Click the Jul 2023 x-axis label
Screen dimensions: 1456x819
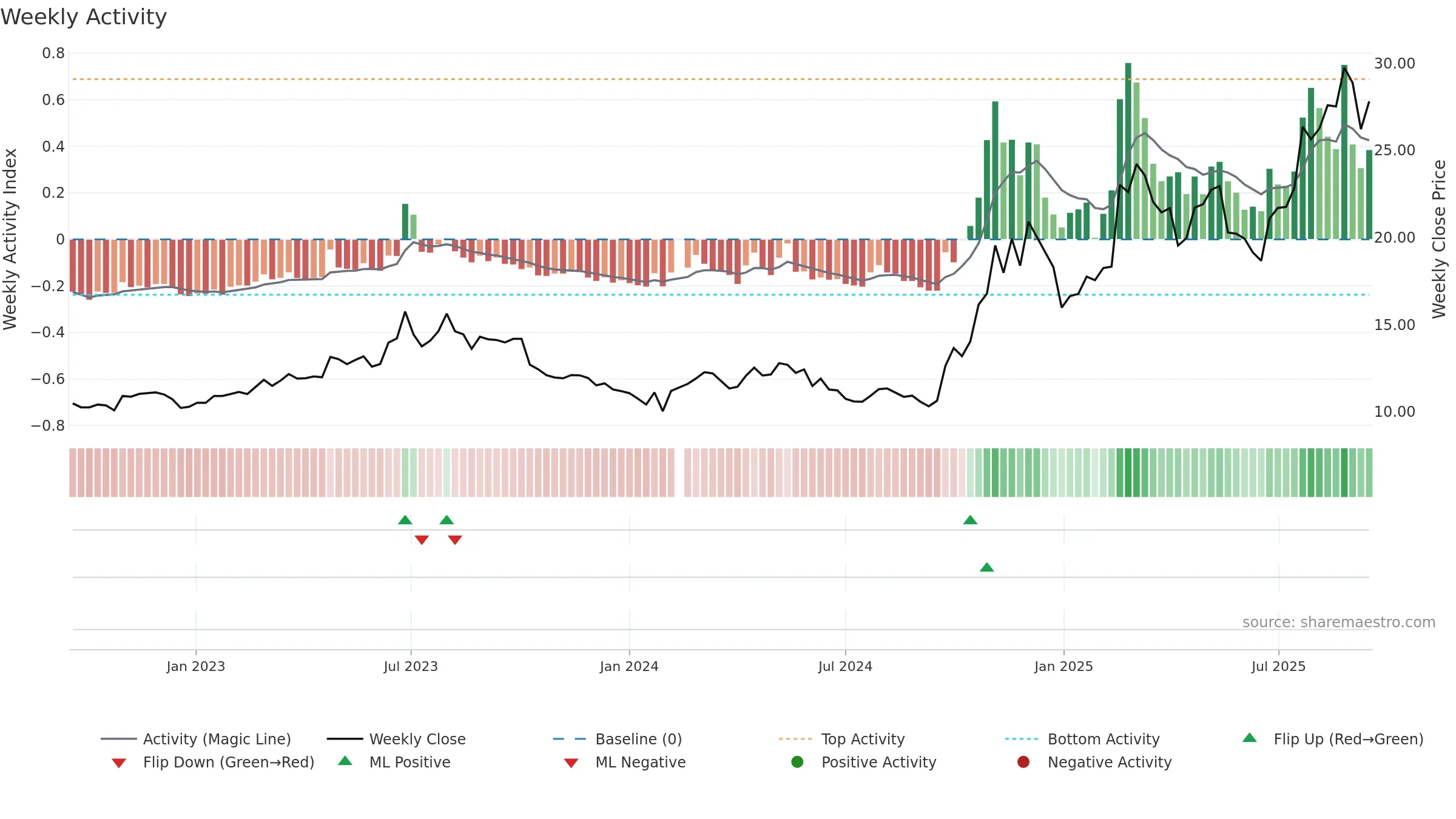pos(411,666)
